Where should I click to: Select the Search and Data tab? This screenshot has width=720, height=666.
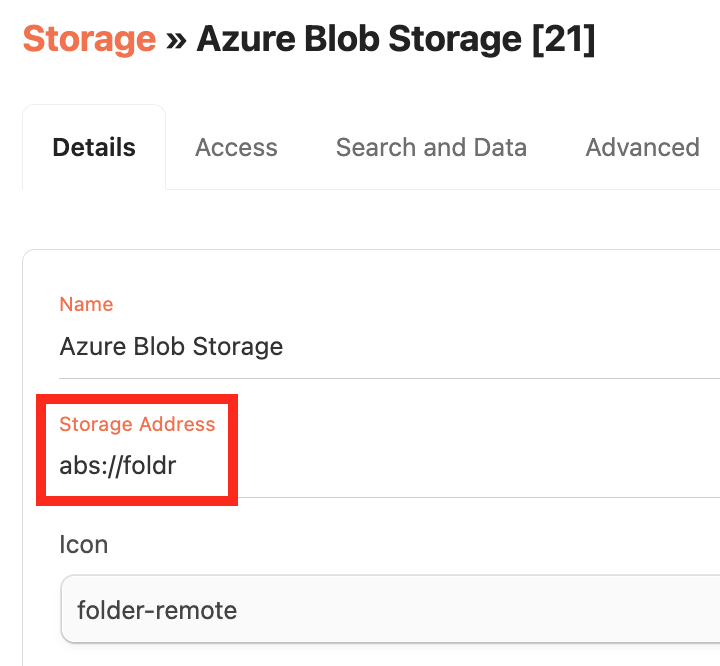pos(431,148)
